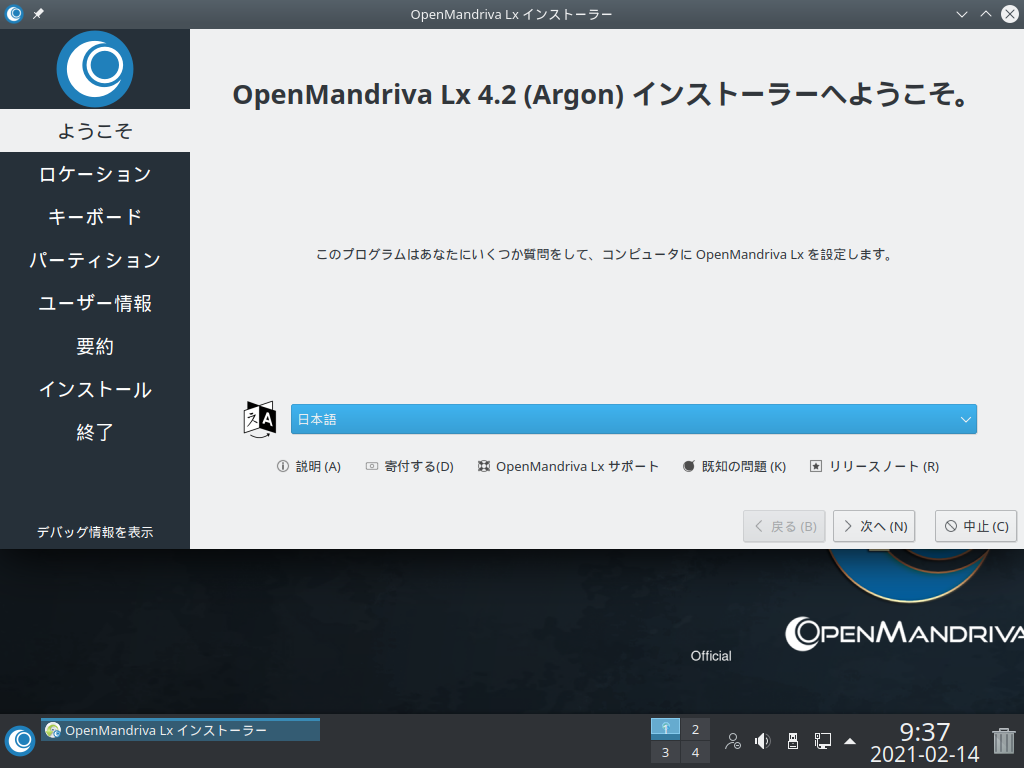Open 既知の問題 (K) known issues
The image size is (1024, 768).
[735, 466]
